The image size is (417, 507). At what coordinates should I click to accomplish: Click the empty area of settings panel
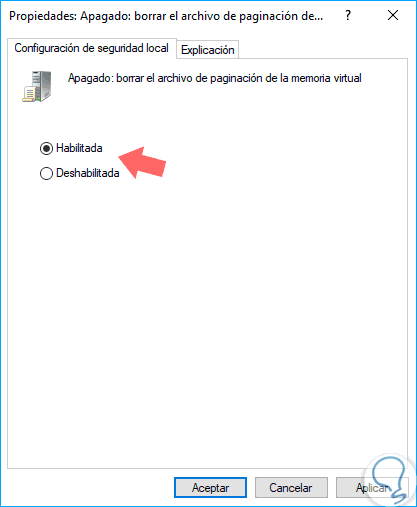[x=207, y=317]
